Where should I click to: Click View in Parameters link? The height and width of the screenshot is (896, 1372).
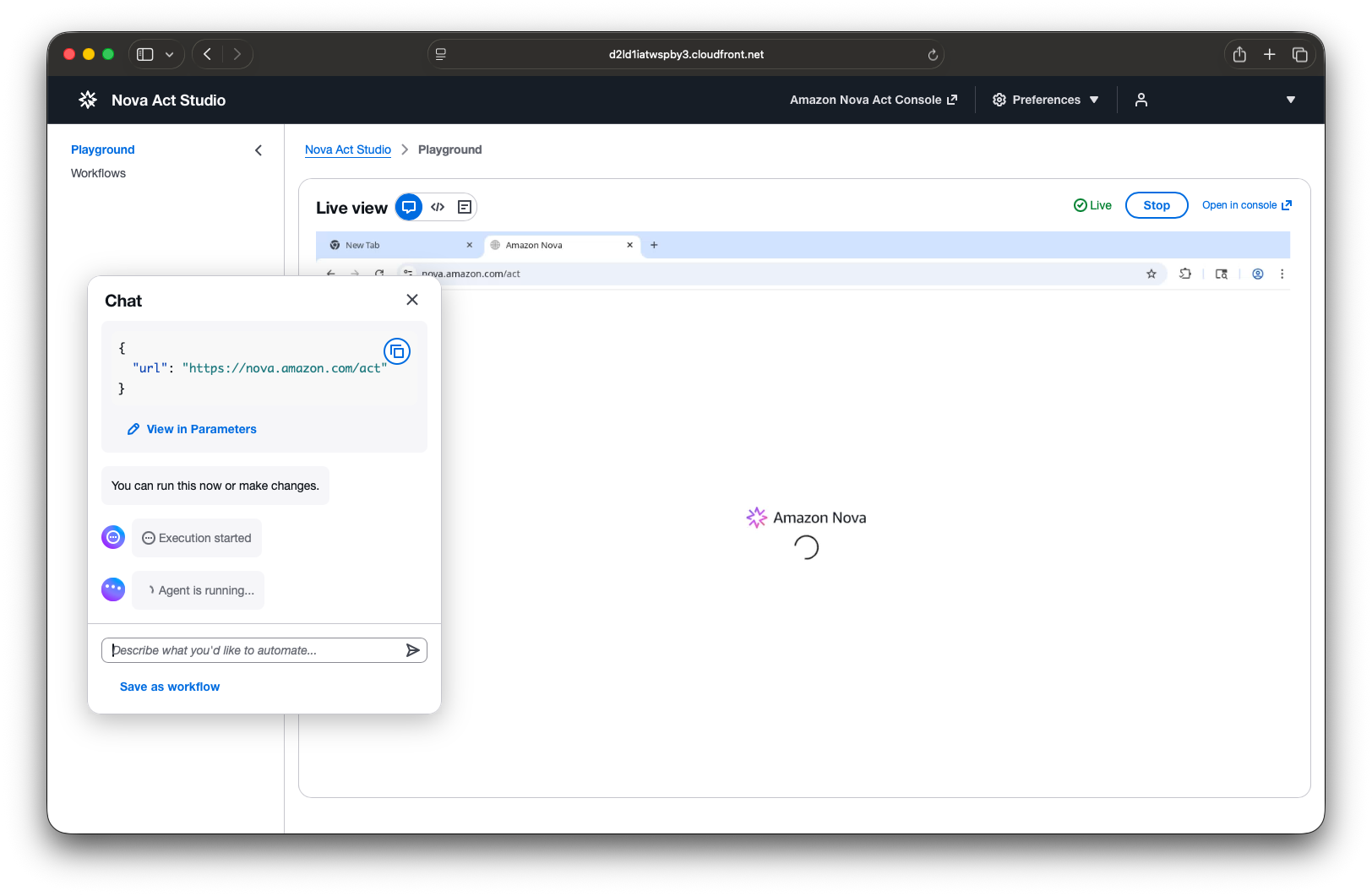(192, 429)
